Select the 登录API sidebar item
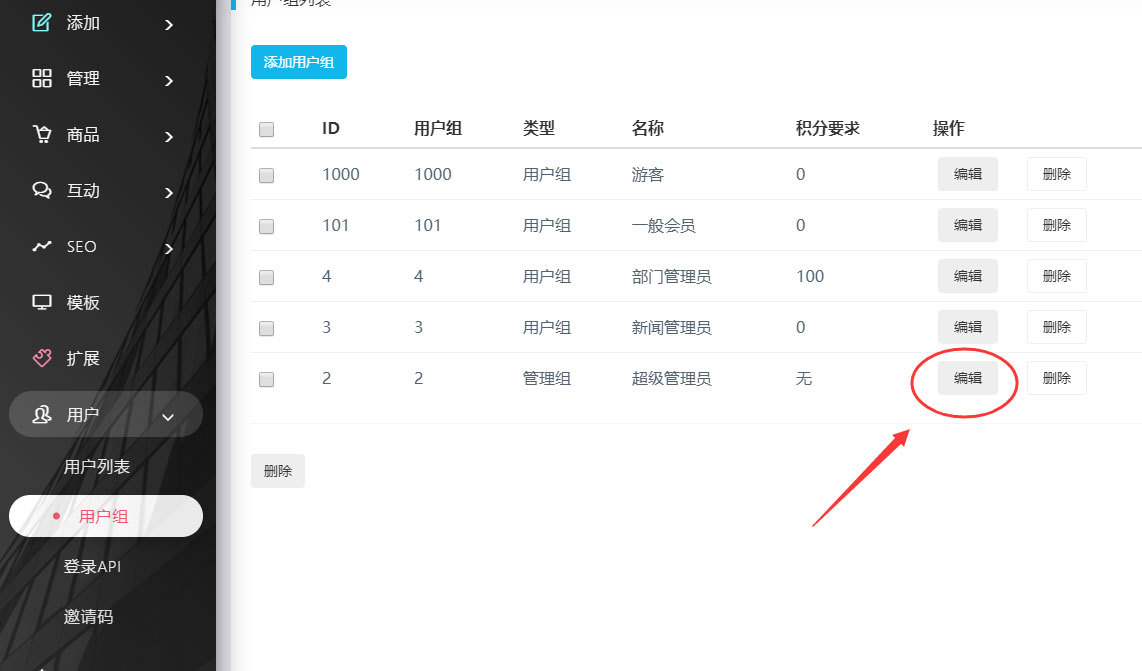Image resolution: width=1142 pixels, height=671 pixels. pyautogui.click(x=91, y=566)
